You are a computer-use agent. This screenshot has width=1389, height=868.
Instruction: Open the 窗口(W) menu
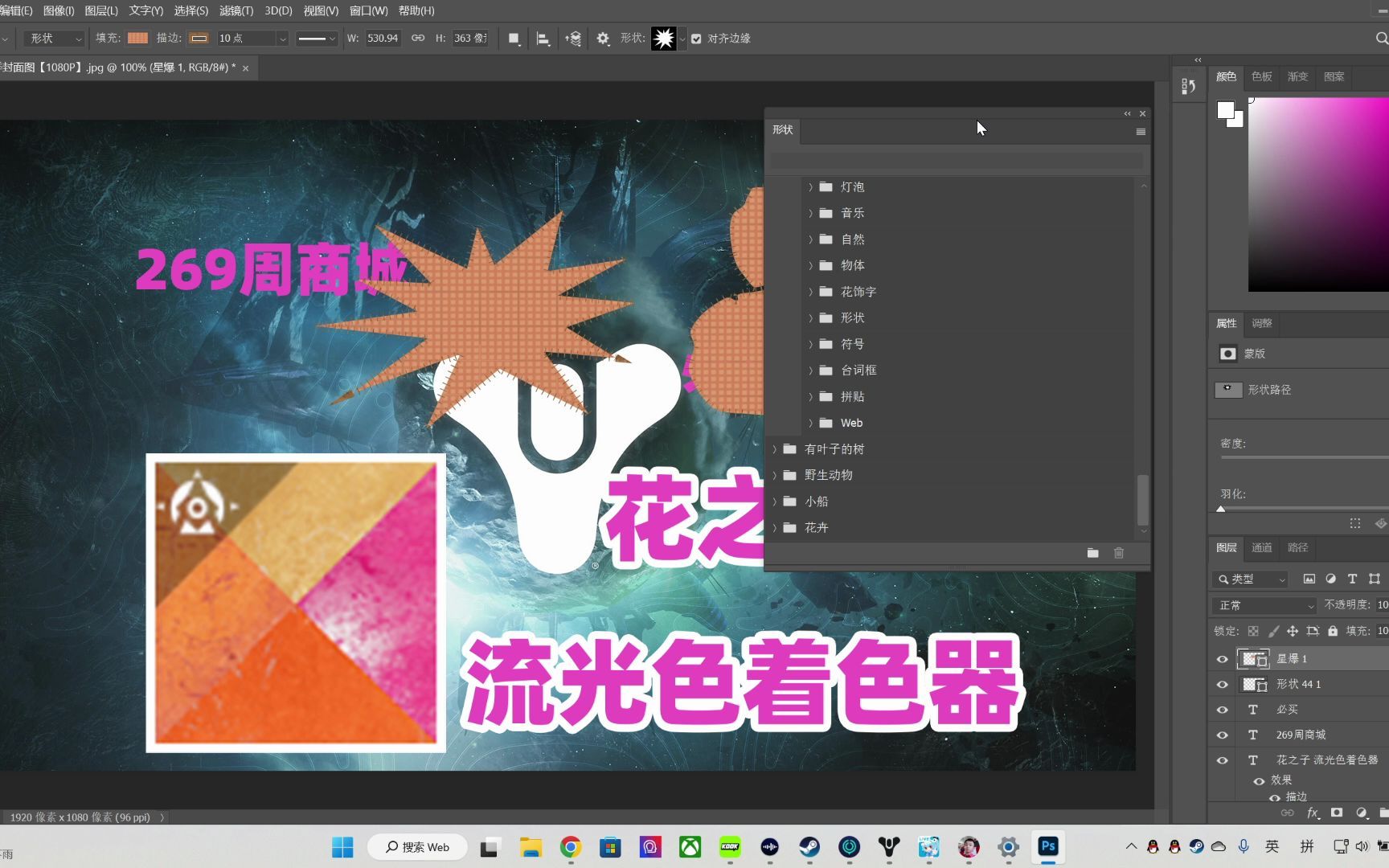tap(368, 10)
